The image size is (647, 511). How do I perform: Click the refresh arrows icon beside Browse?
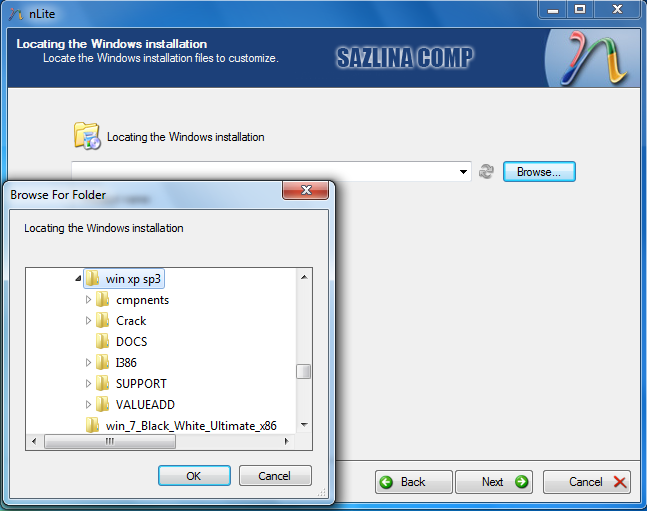tap(486, 171)
